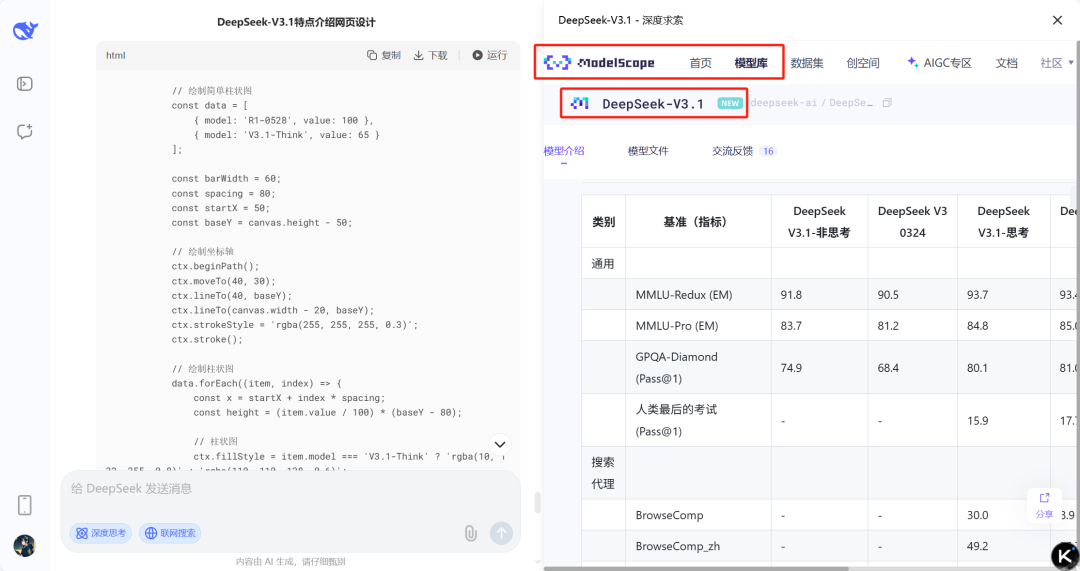Click the horizontal scrollbar under the table
Viewport: 1080px width, 571px height.
pyautogui.click(x=696, y=568)
